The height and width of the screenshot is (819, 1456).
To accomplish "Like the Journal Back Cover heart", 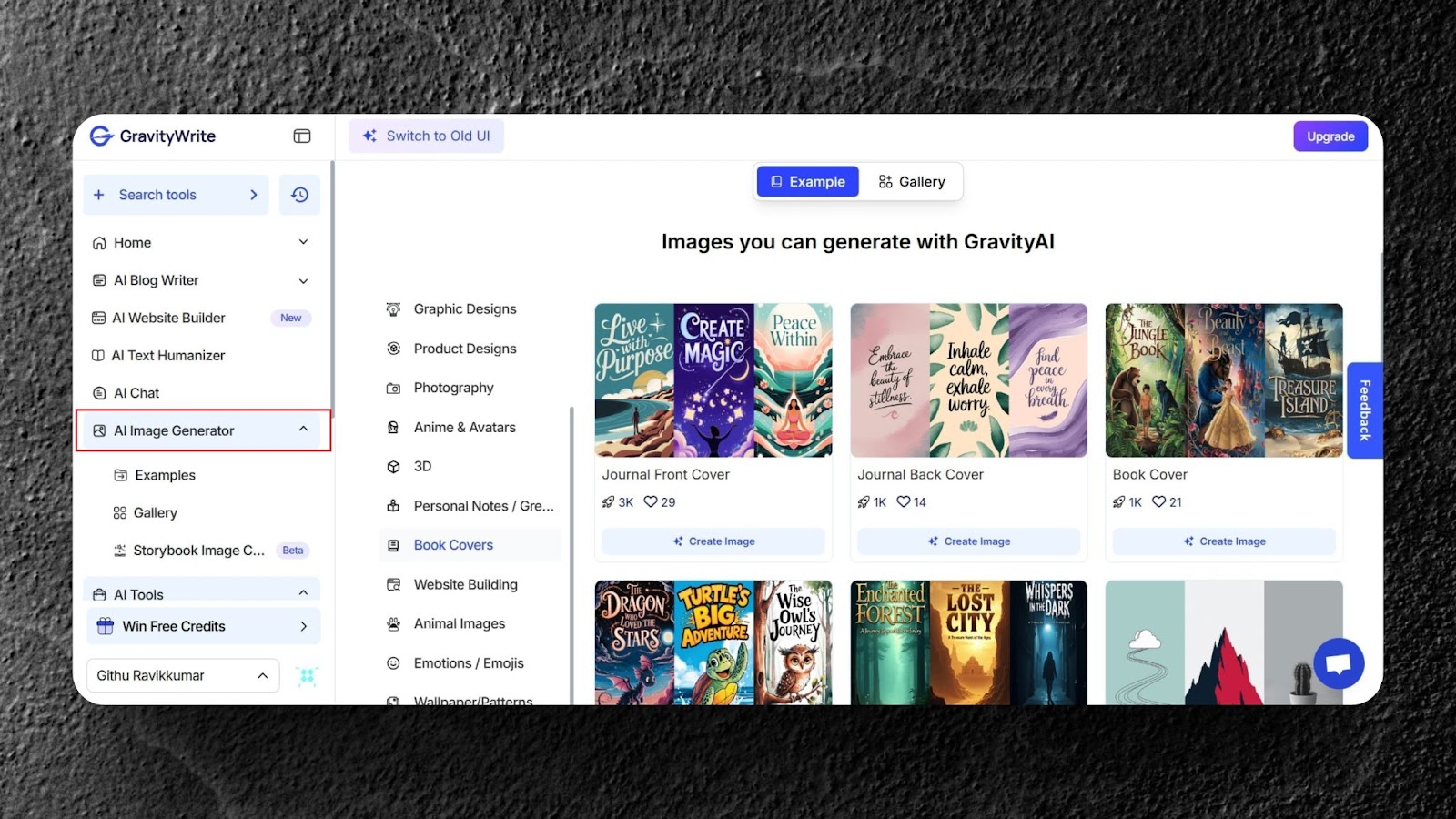I will click(904, 502).
